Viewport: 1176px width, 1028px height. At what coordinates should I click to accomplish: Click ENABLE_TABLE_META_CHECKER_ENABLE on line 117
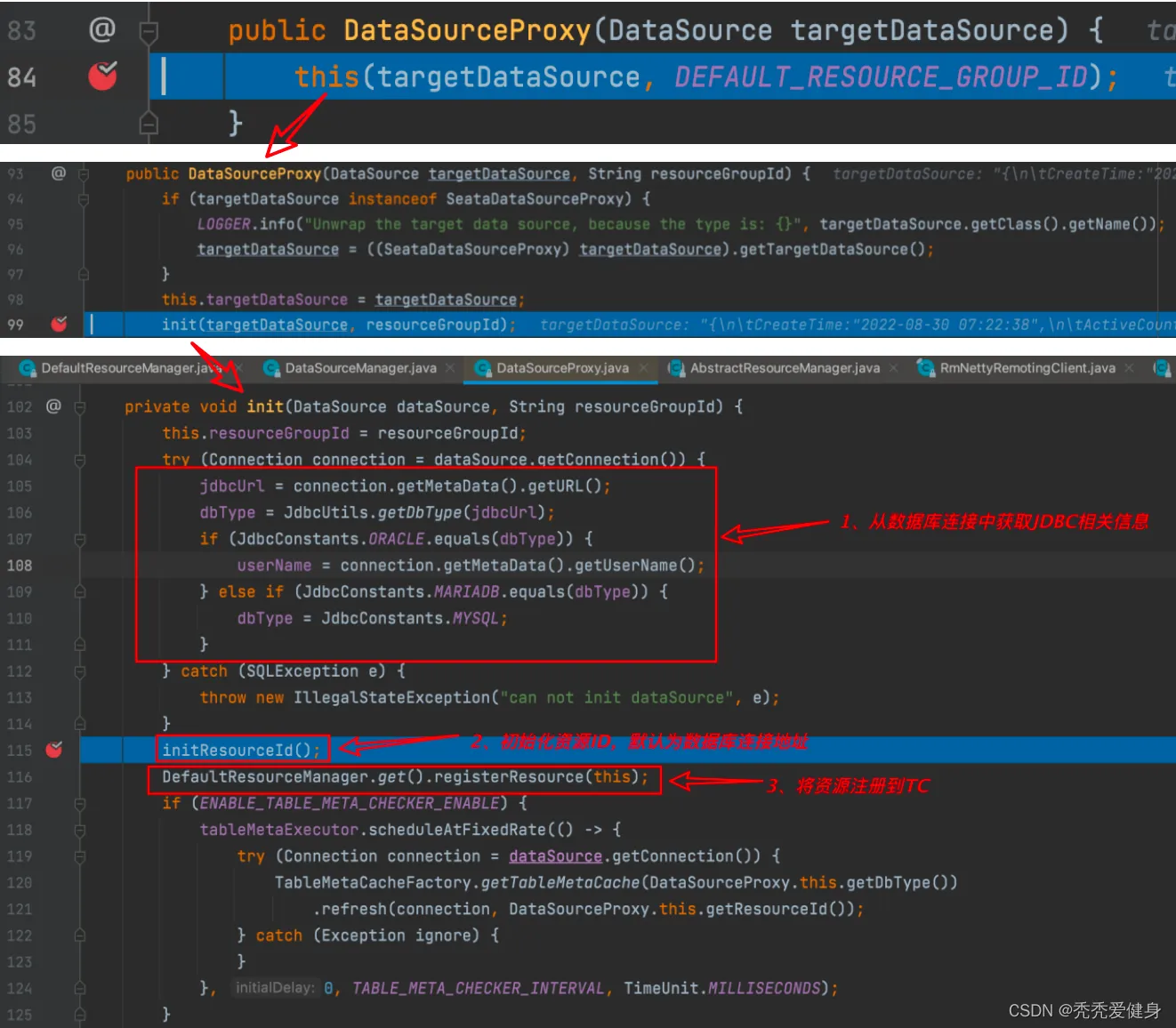[x=350, y=804]
